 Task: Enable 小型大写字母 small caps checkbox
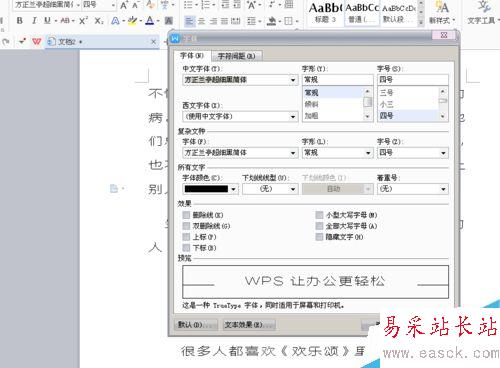pyautogui.click(x=319, y=215)
